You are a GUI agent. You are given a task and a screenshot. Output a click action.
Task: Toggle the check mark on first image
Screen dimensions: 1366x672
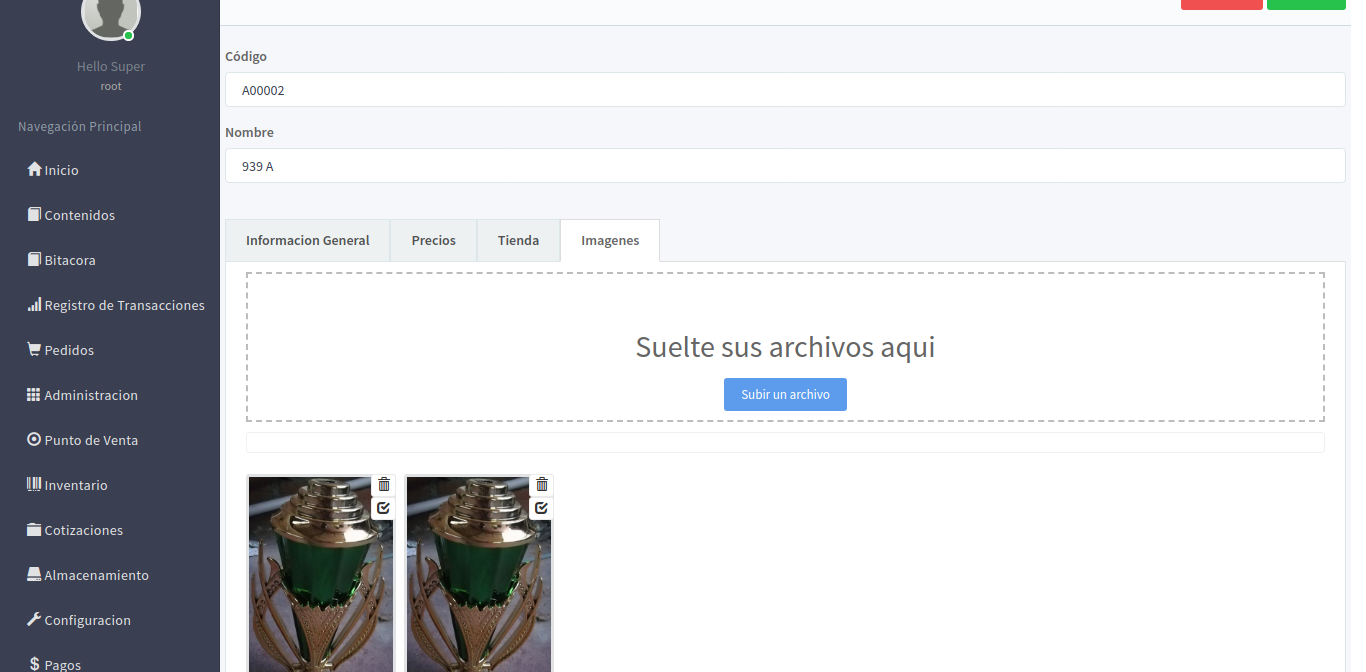pyautogui.click(x=384, y=508)
